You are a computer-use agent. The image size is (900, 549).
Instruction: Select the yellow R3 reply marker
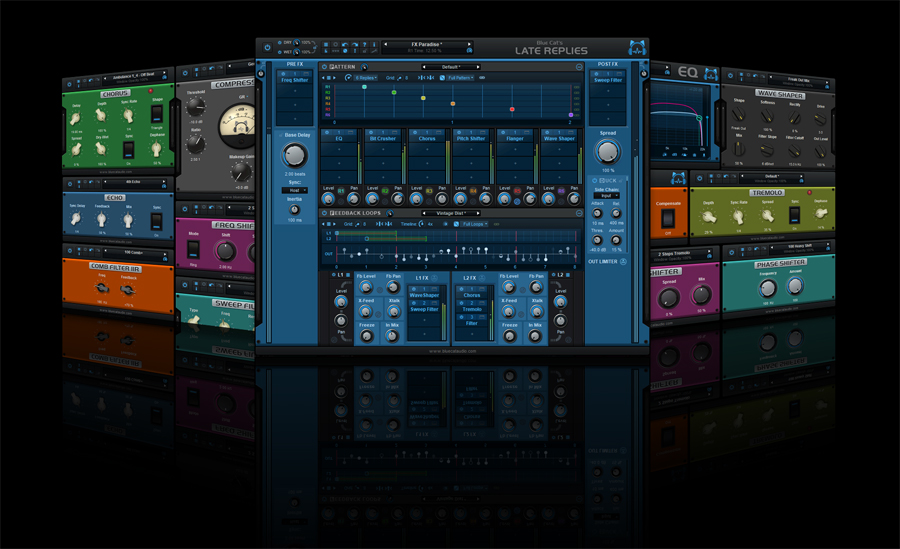click(424, 98)
